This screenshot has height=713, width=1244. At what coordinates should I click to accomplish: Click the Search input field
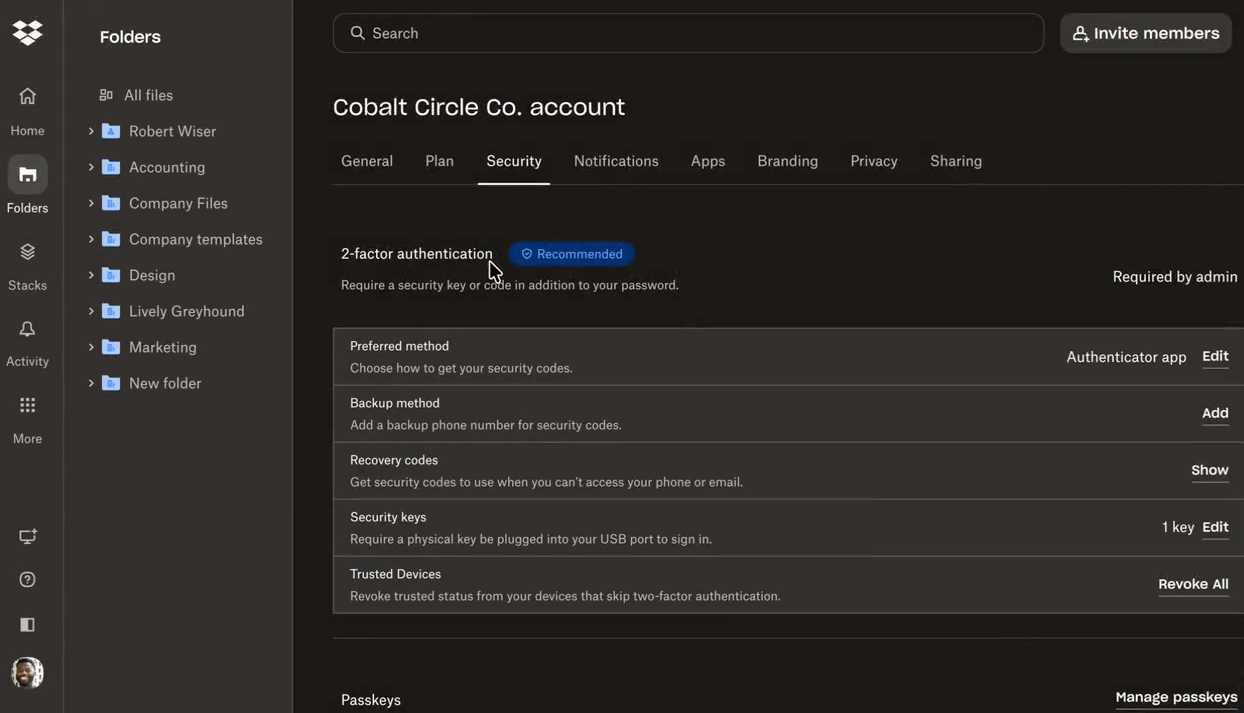pyautogui.click(x=688, y=33)
